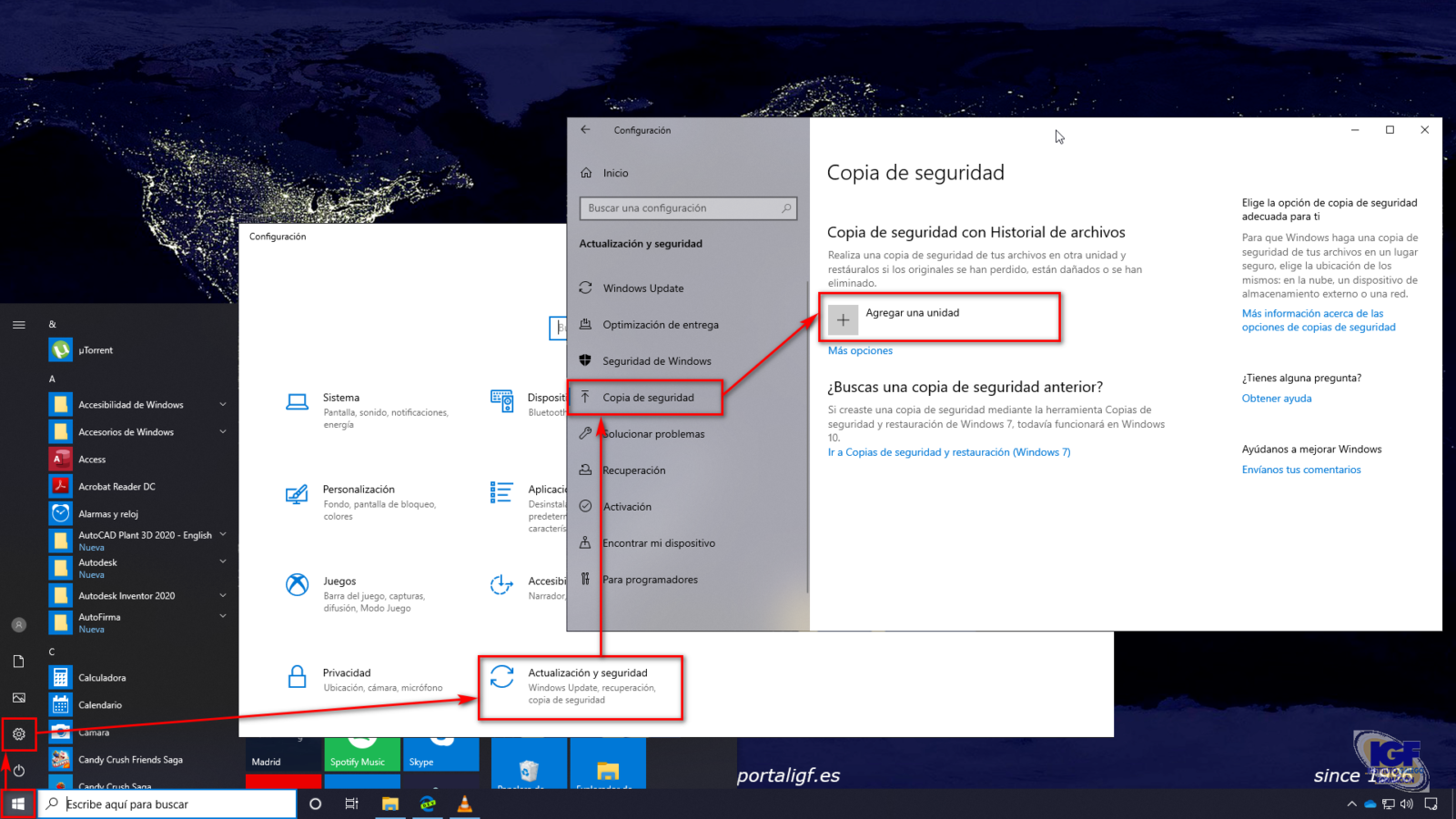Select Windows Update in the sidebar
The width and height of the screenshot is (1456, 819).
point(642,288)
